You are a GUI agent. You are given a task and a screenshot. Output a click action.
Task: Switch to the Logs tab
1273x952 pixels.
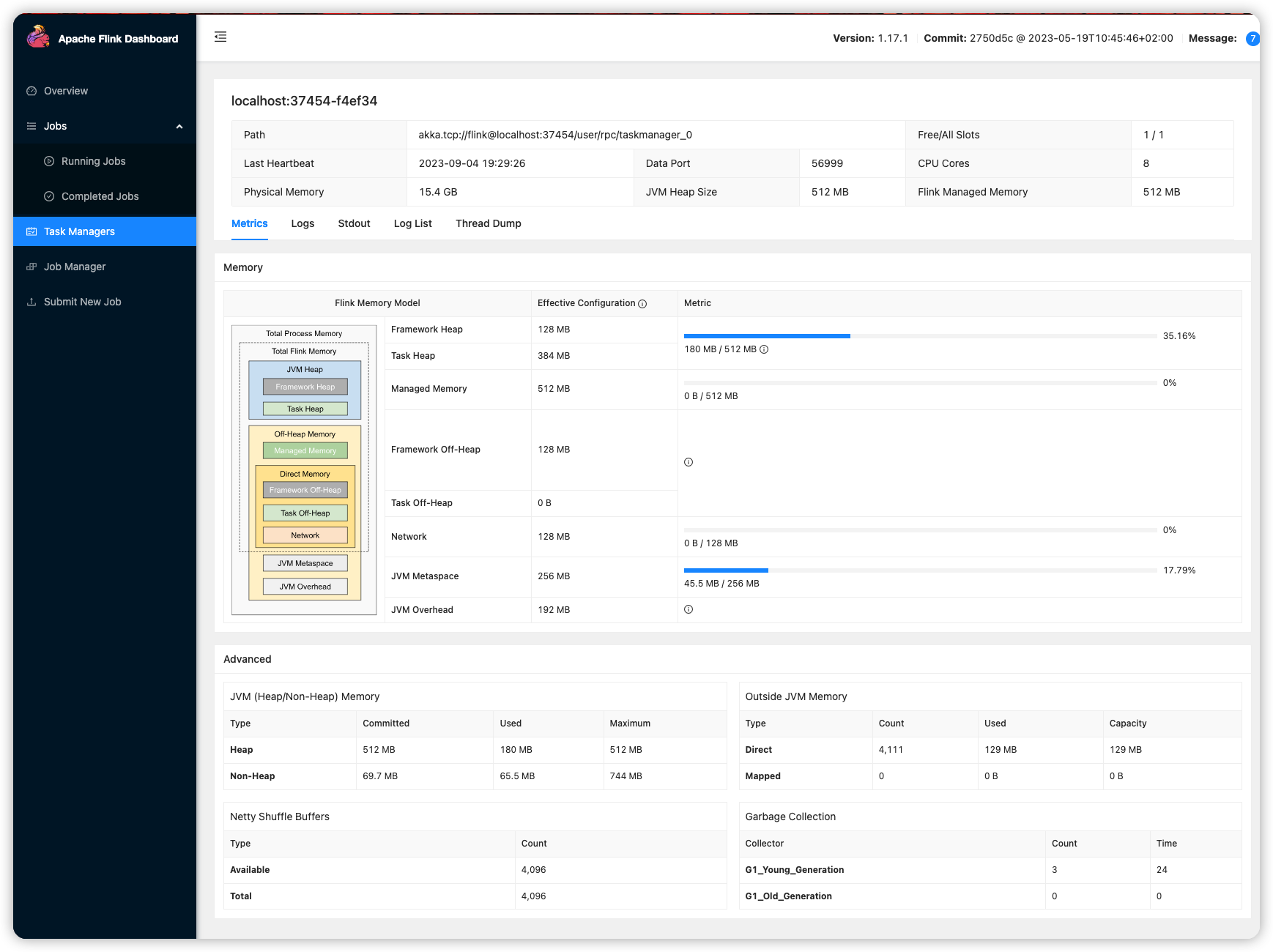[x=303, y=223]
